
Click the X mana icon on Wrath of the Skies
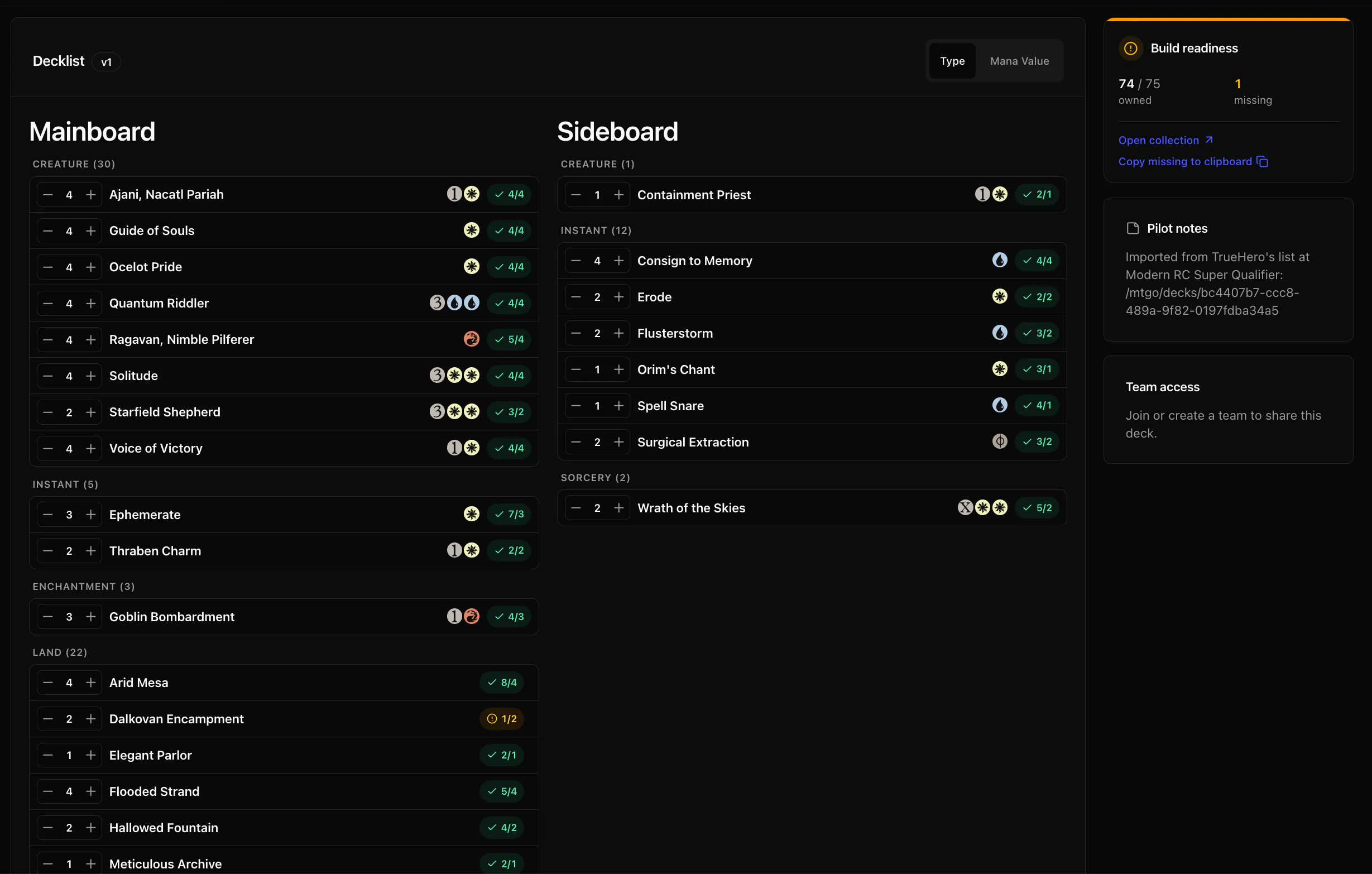click(965, 508)
